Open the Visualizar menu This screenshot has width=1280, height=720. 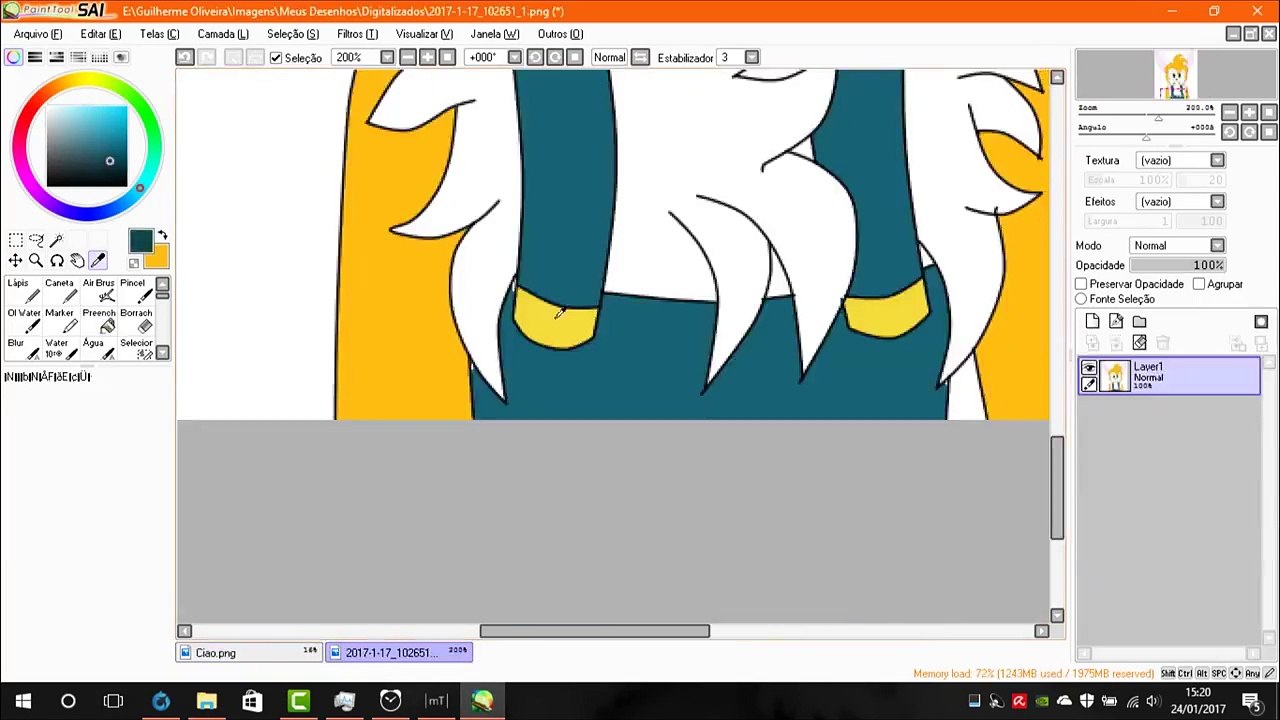point(424,34)
